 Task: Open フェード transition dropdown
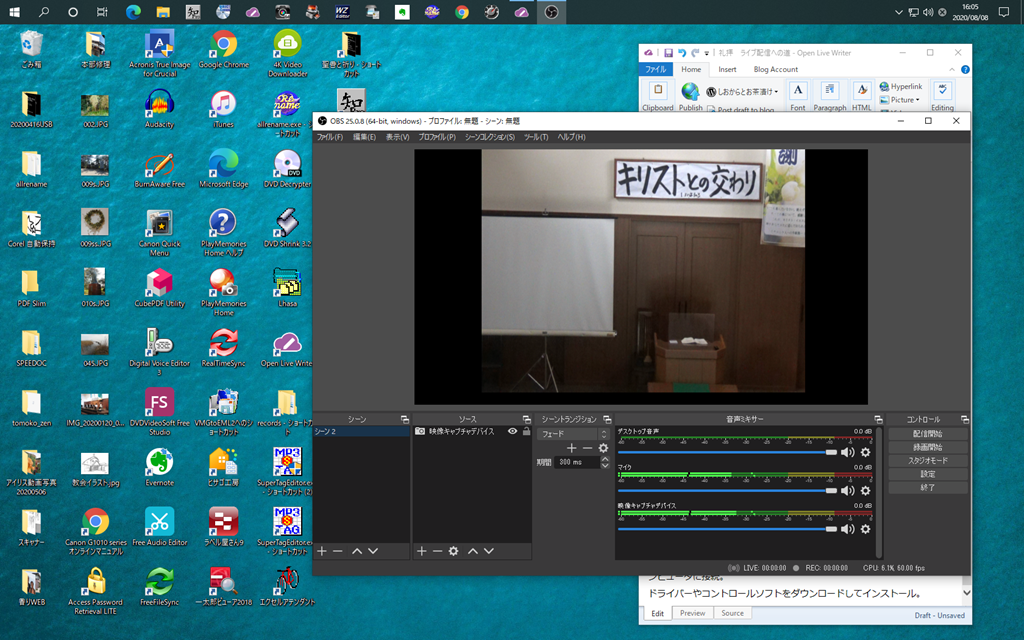pyautogui.click(x=573, y=434)
